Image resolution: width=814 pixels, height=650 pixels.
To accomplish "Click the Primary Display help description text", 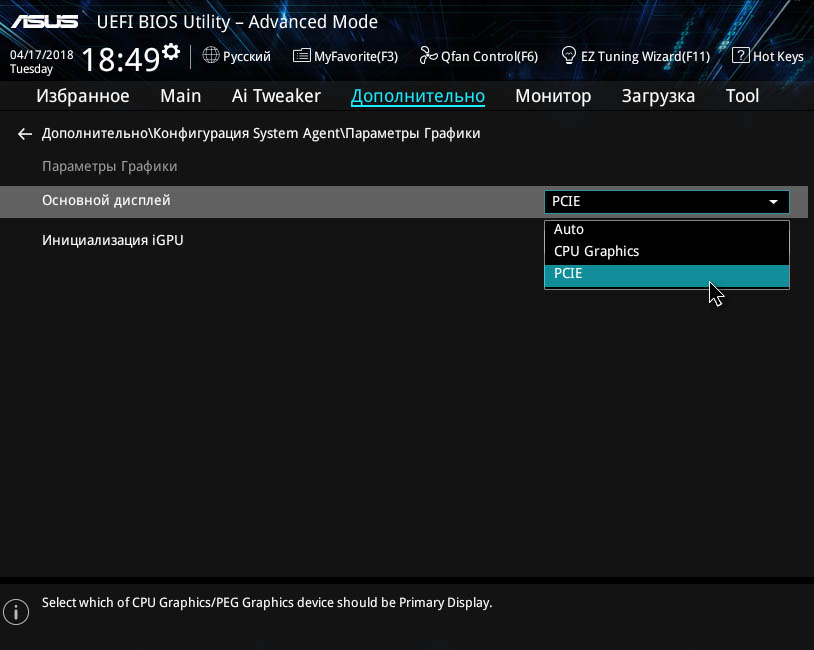I will [267, 603].
